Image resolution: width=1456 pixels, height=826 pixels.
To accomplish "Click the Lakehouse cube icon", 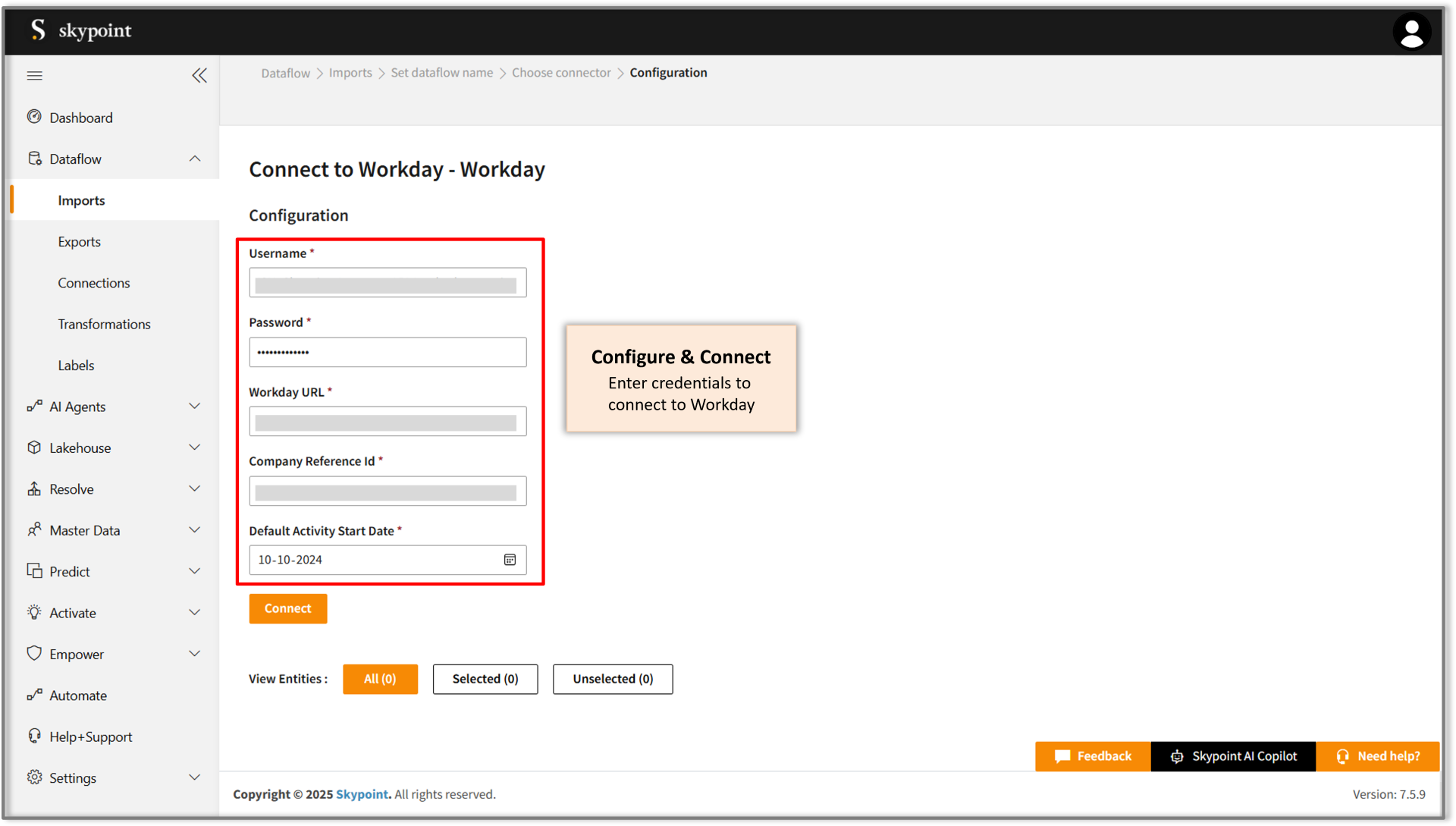I will [34, 448].
